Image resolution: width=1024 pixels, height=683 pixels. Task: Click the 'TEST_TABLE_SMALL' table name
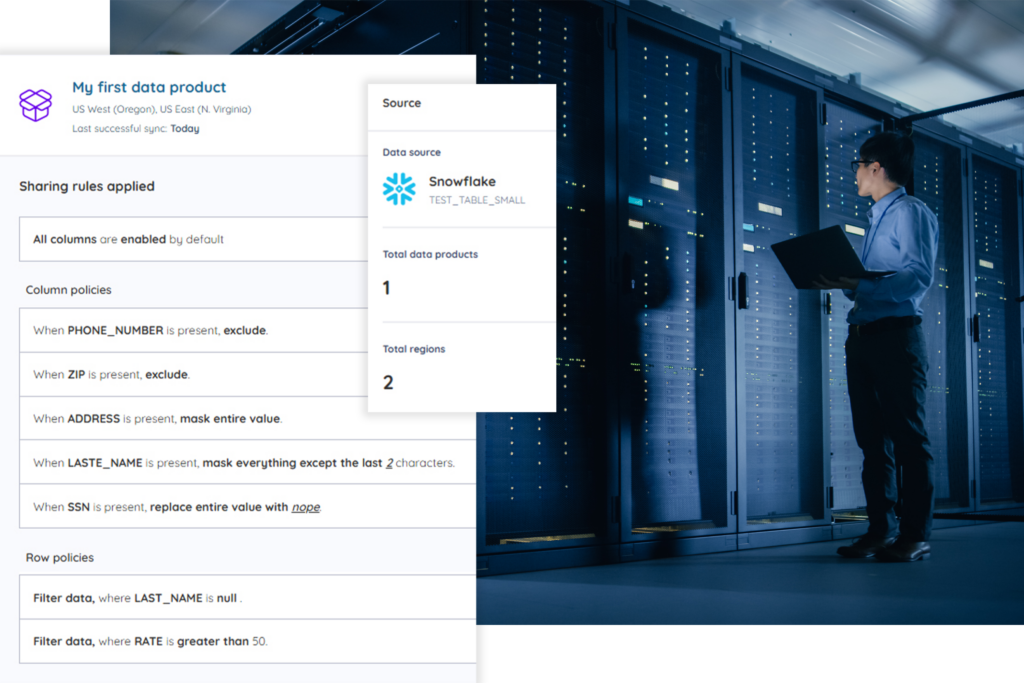coord(477,200)
